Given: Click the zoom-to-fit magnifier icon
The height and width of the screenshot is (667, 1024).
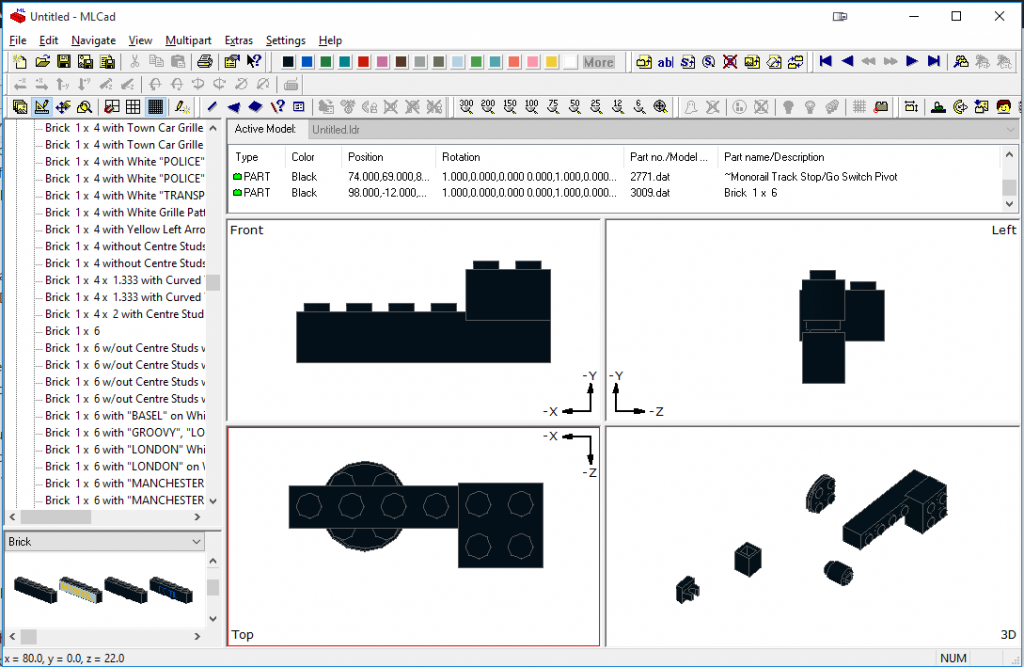Looking at the screenshot, I should click(x=661, y=106).
